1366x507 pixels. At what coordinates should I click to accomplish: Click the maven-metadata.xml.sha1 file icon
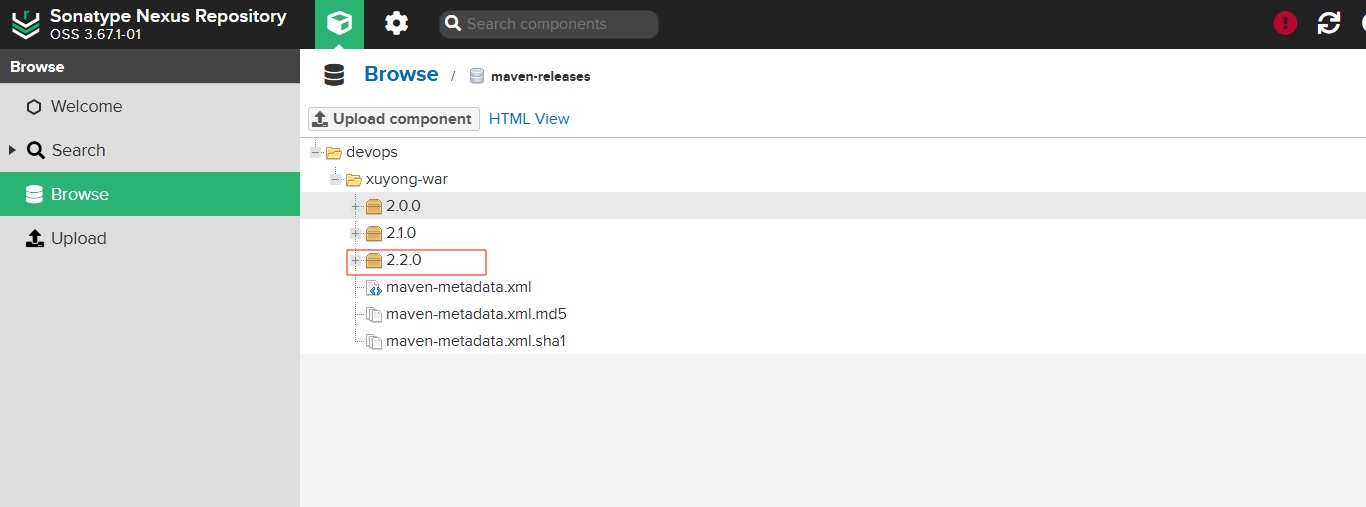point(374,342)
